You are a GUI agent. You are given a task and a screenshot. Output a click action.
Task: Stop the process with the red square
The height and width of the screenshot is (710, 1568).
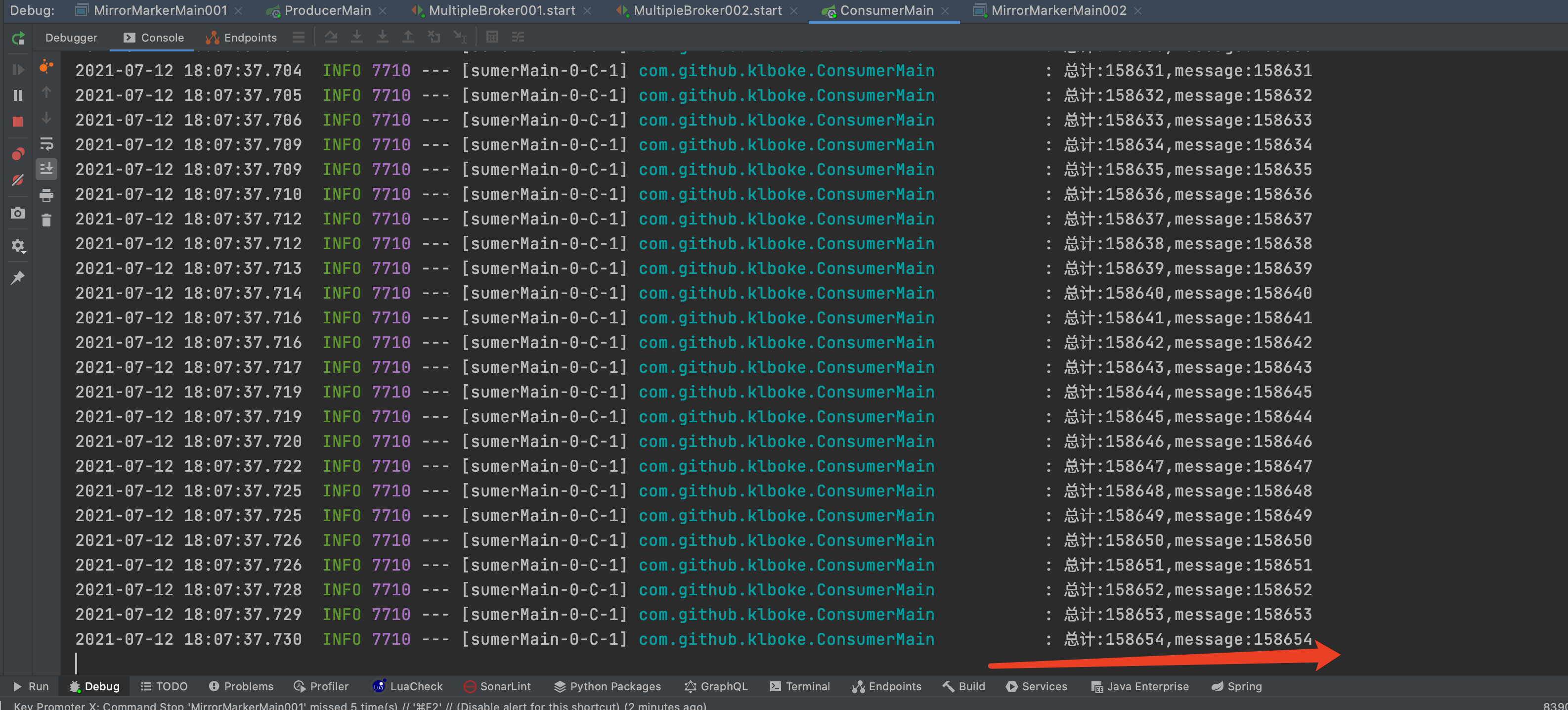click(x=18, y=122)
